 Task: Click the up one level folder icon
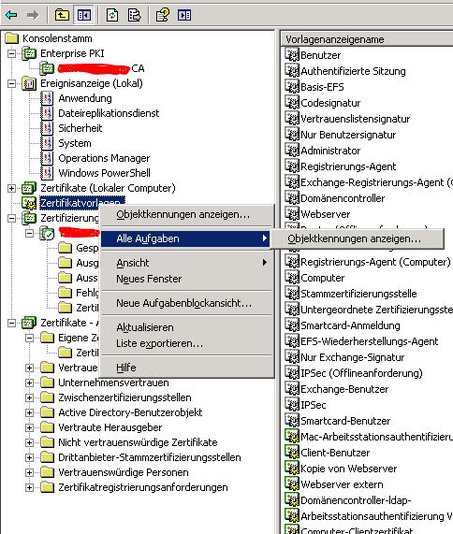tap(62, 15)
